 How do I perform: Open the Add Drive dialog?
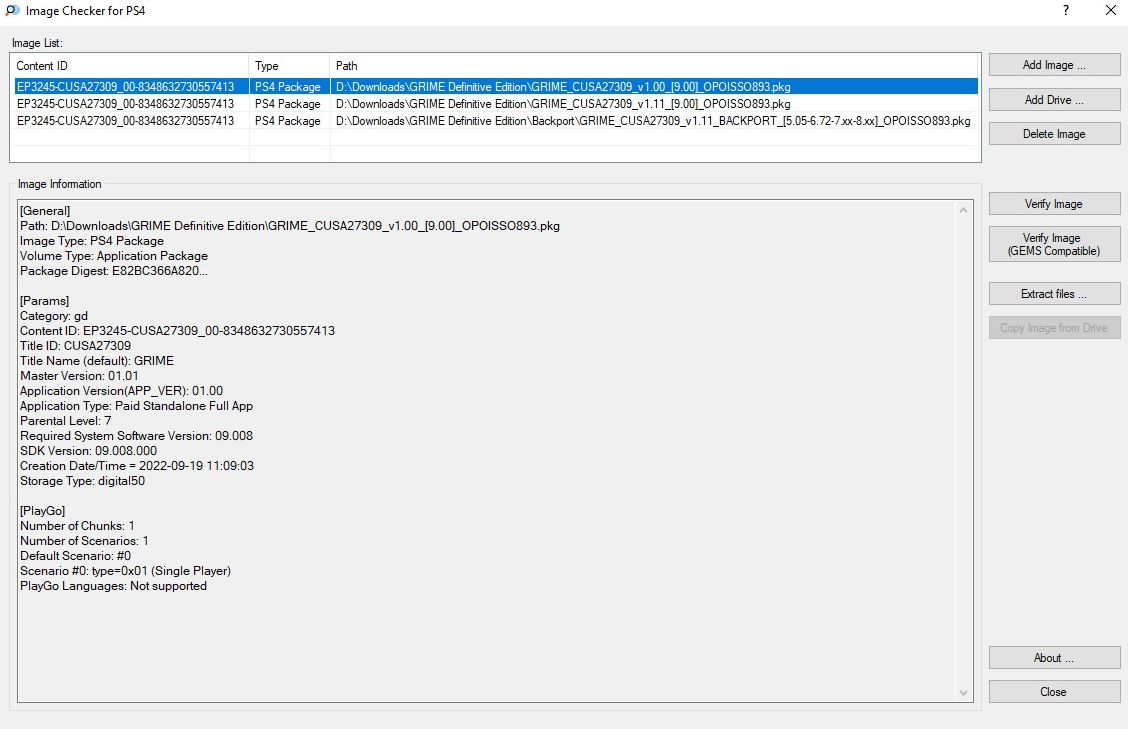tap(1054, 99)
